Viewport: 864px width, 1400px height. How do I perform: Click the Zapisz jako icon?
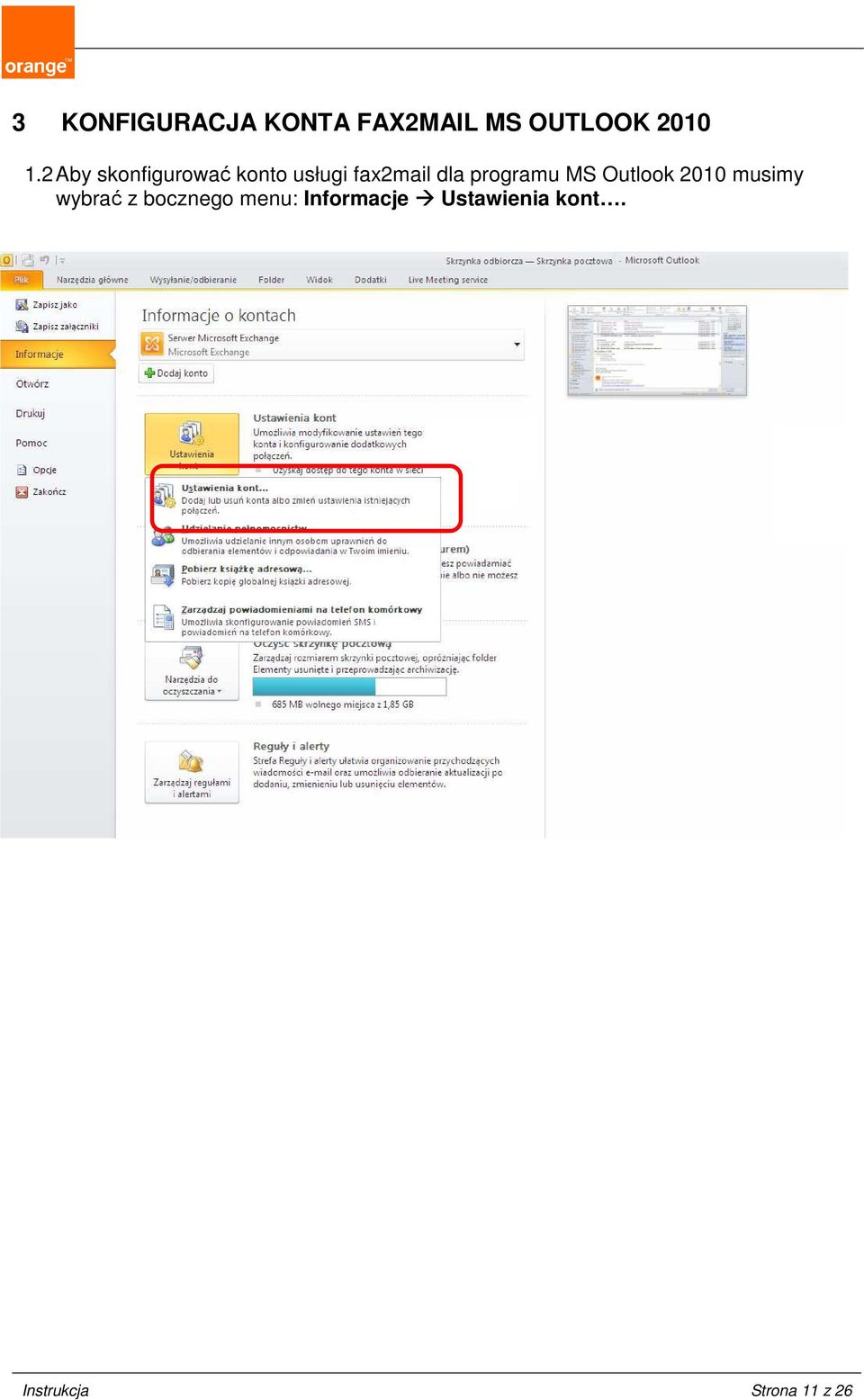pyautogui.click(x=22, y=305)
